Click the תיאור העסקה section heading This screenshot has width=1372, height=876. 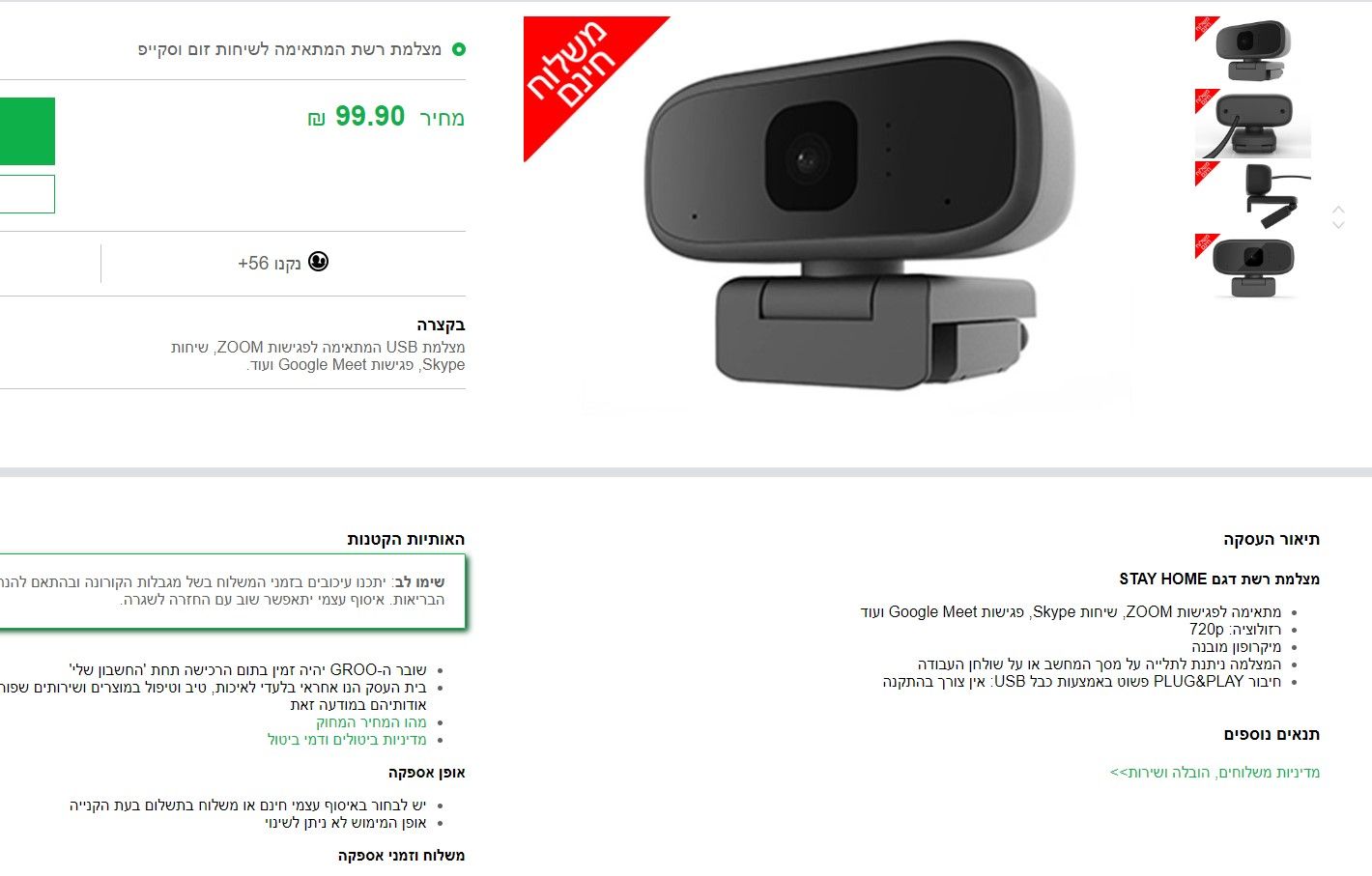[x=1272, y=540]
